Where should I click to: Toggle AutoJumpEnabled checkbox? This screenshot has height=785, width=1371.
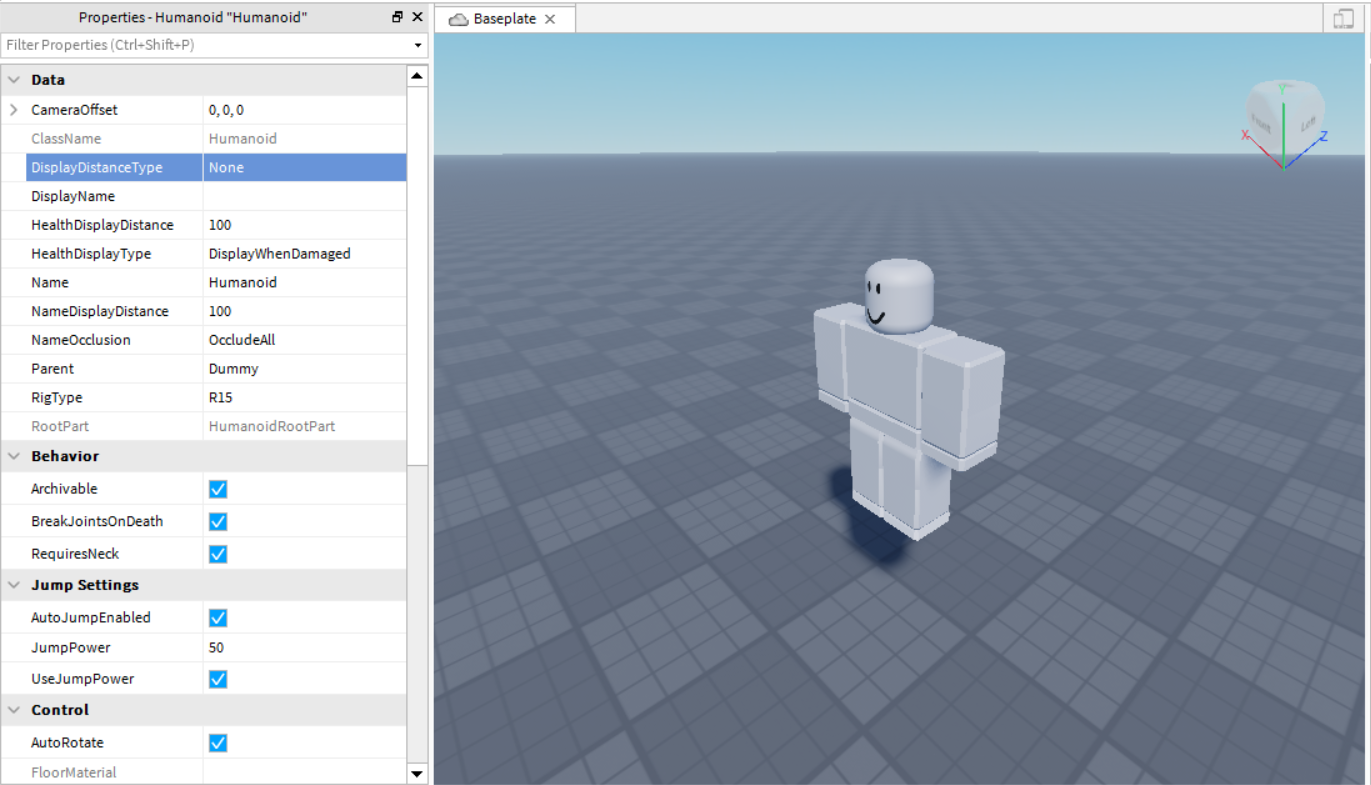click(218, 617)
